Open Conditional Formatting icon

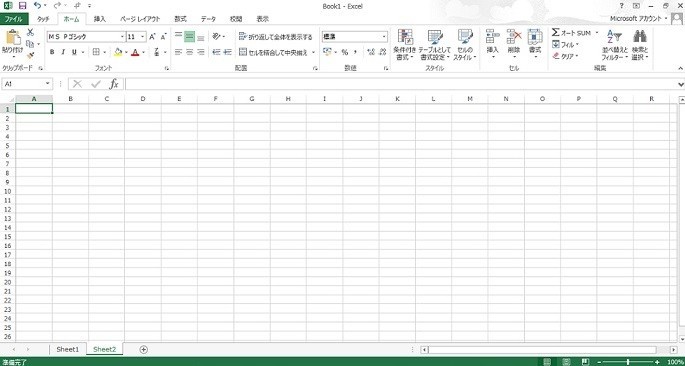pos(405,38)
